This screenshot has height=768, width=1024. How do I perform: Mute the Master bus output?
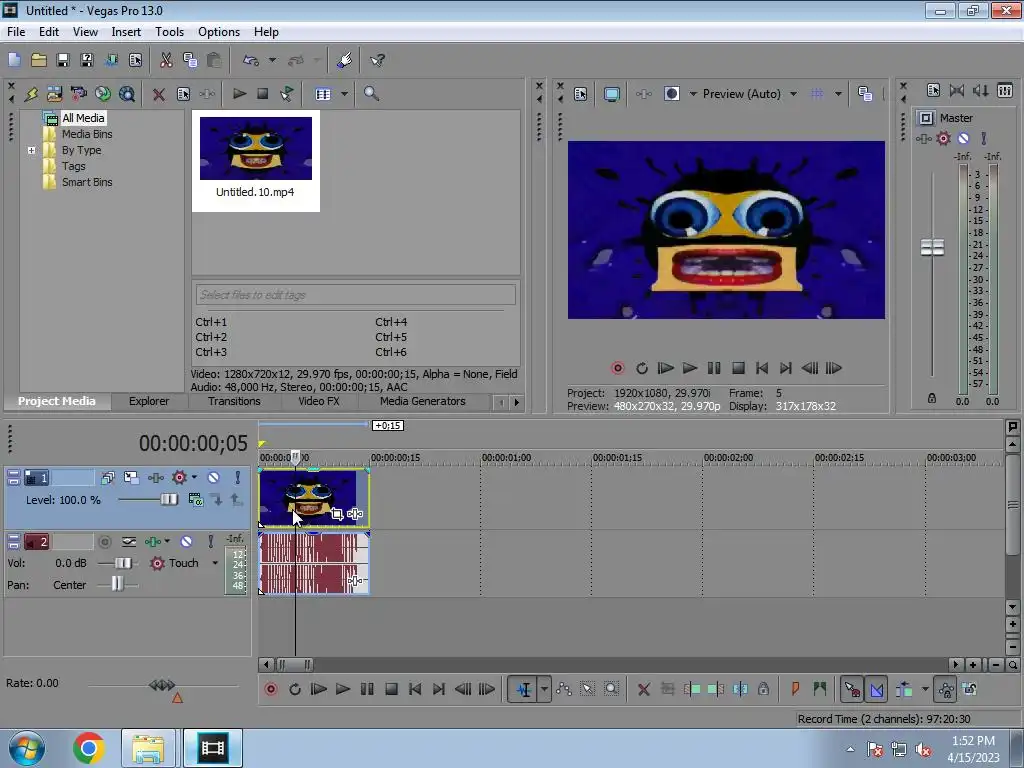(963, 138)
